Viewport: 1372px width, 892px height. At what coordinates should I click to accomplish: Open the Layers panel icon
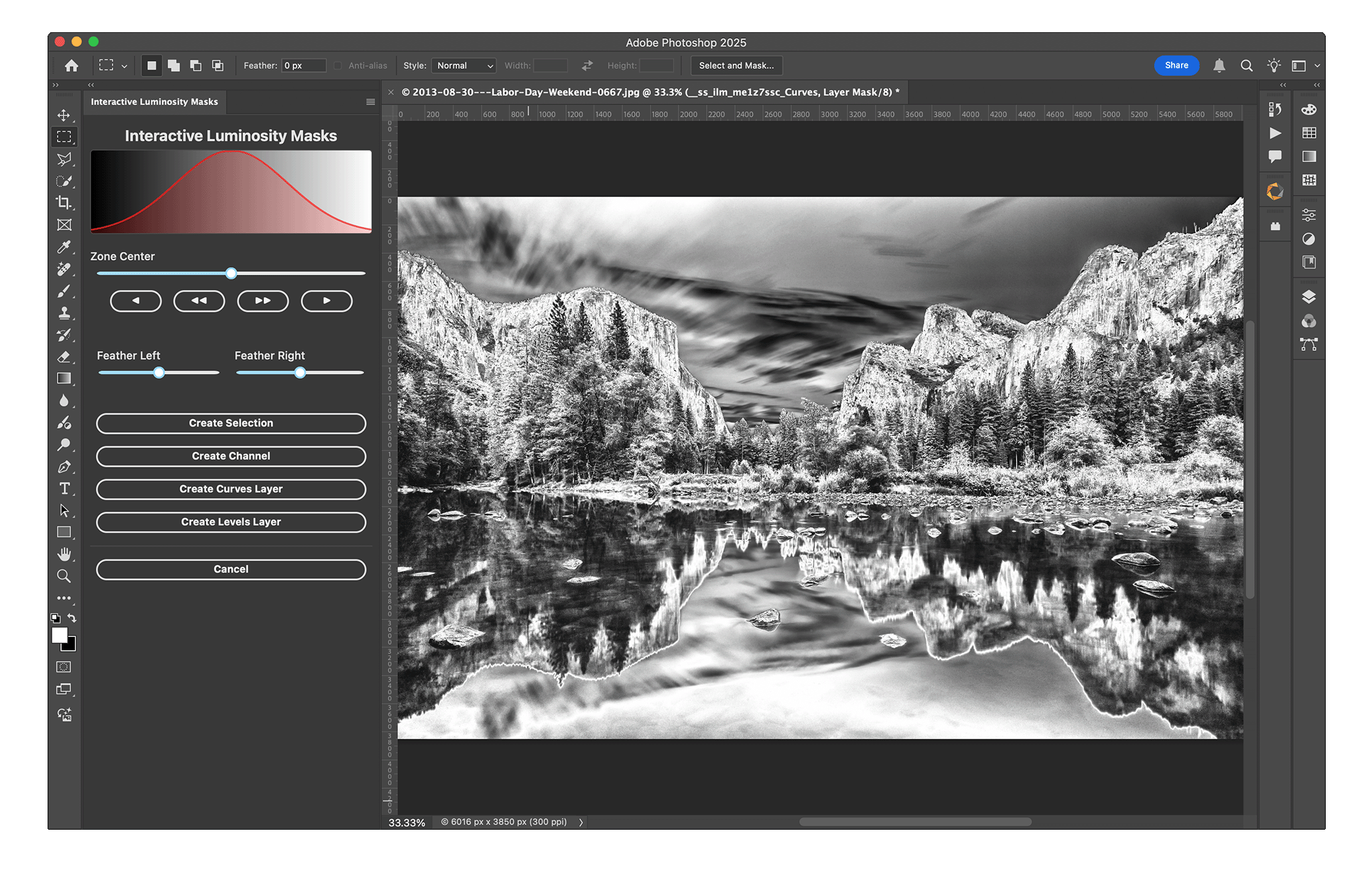(1308, 297)
